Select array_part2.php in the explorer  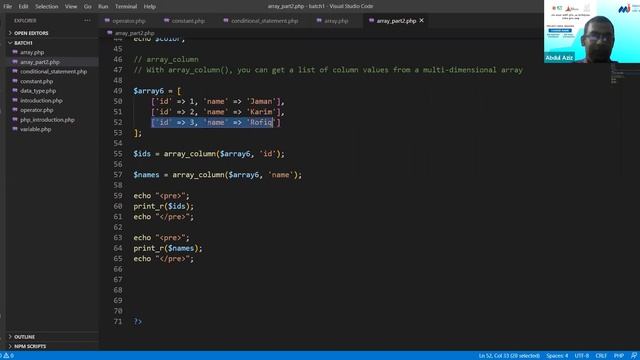pos(40,62)
